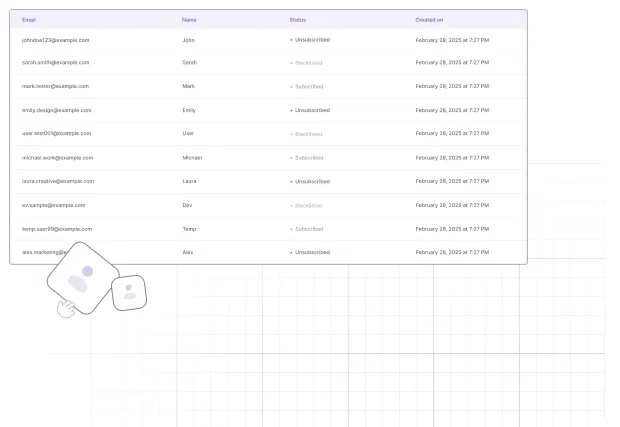This screenshot has height=427, width=620.
Task: Sort by the Status column header
Action: pyautogui.click(x=298, y=20)
